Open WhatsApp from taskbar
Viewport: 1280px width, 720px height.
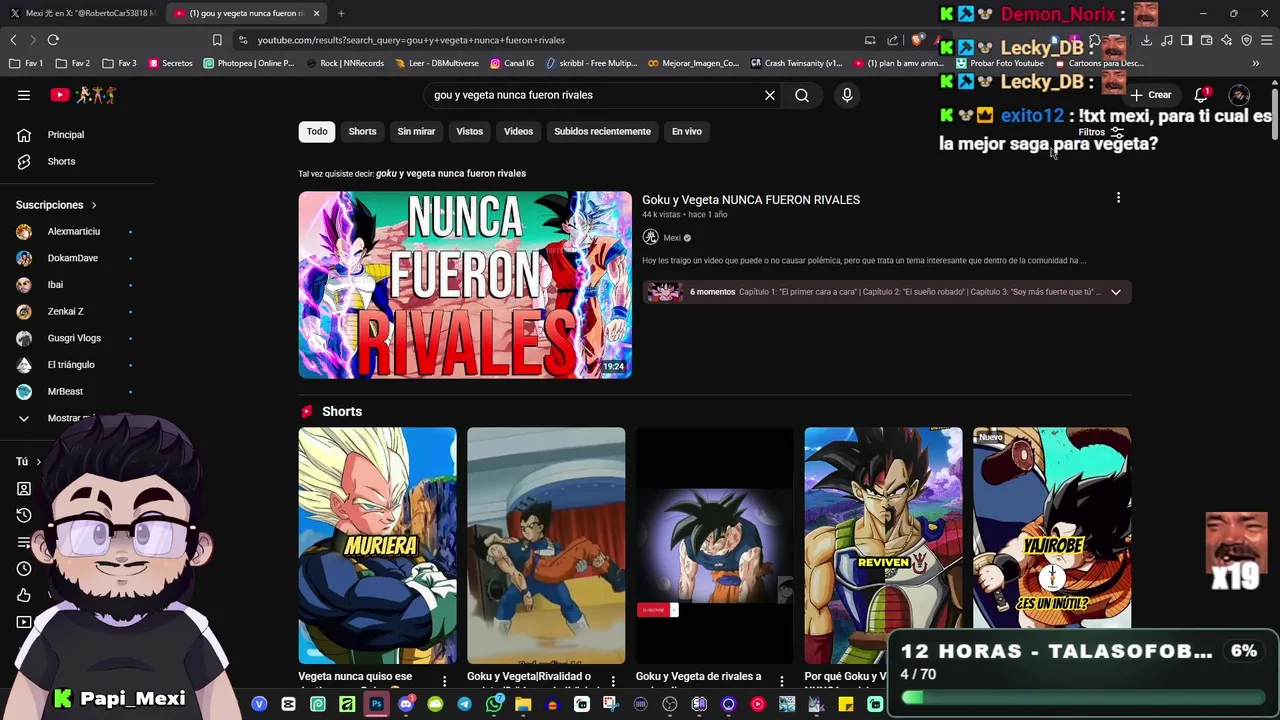coord(494,704)
